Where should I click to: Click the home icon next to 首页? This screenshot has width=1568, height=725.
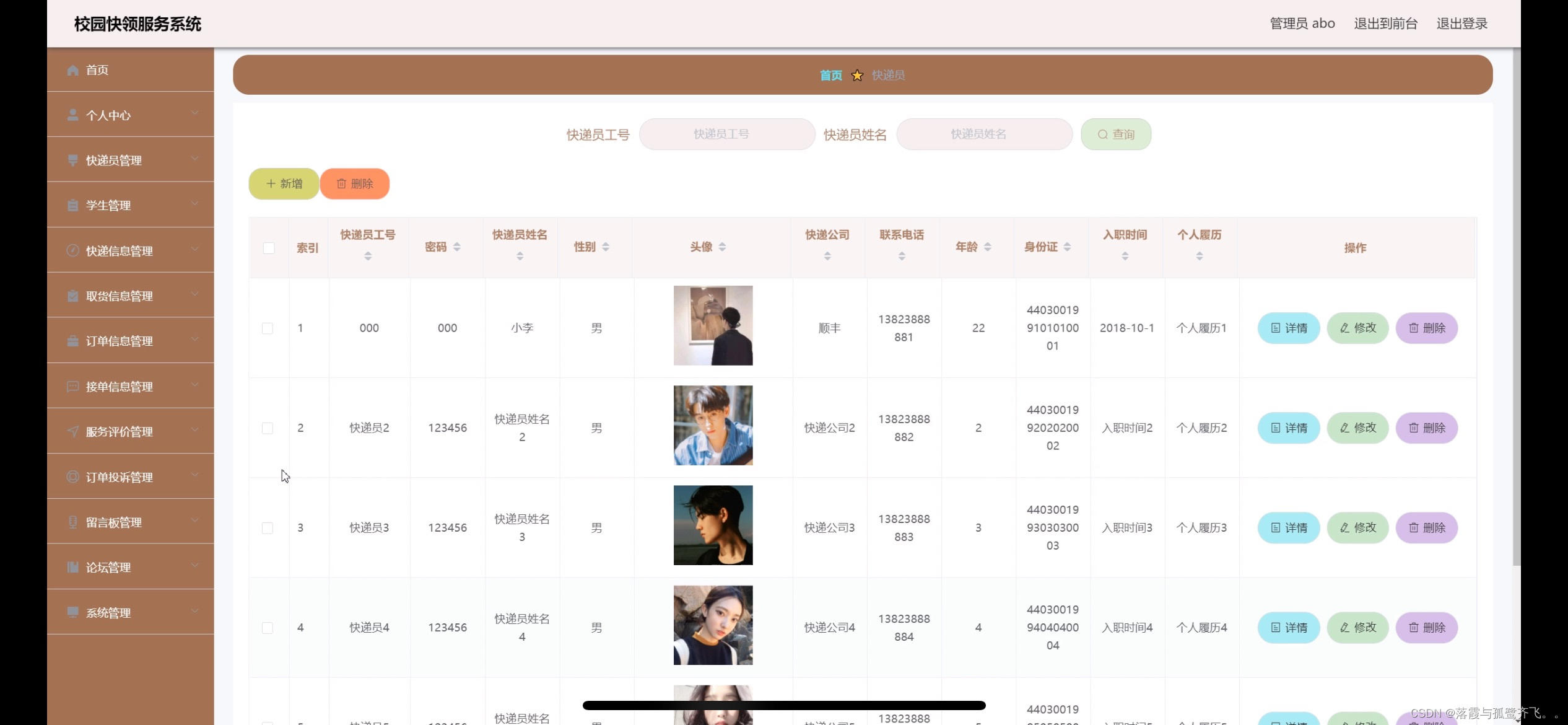pos(72,70)
